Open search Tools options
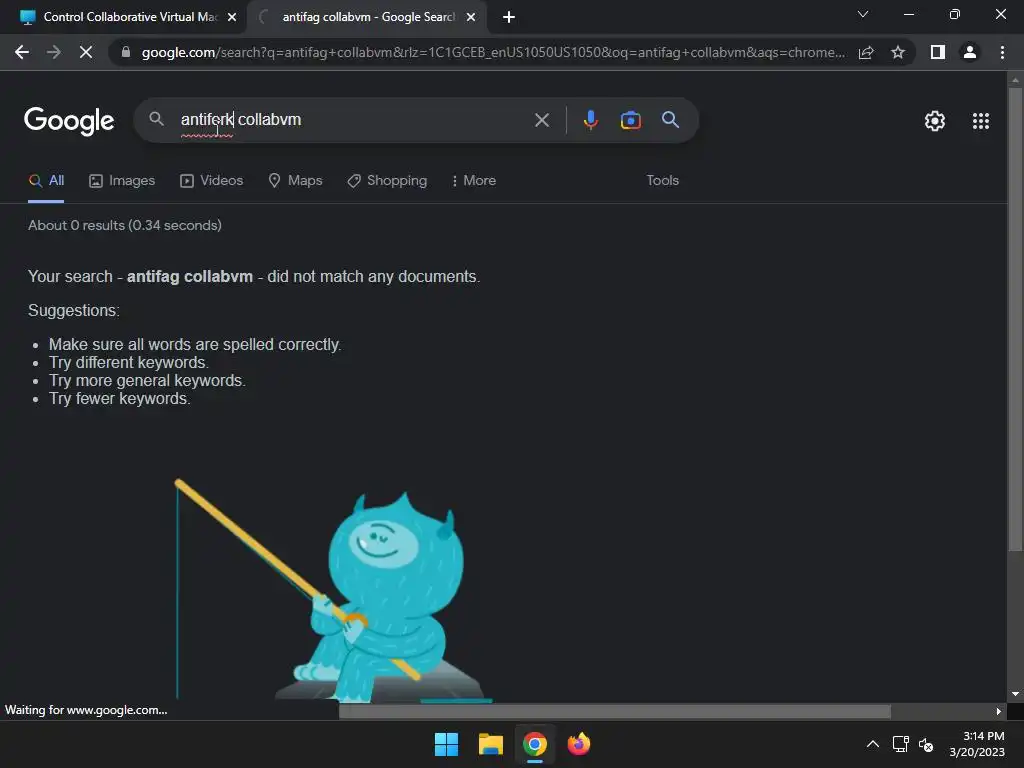This screenshot has height=768, width=1024. tap(662, 180)
